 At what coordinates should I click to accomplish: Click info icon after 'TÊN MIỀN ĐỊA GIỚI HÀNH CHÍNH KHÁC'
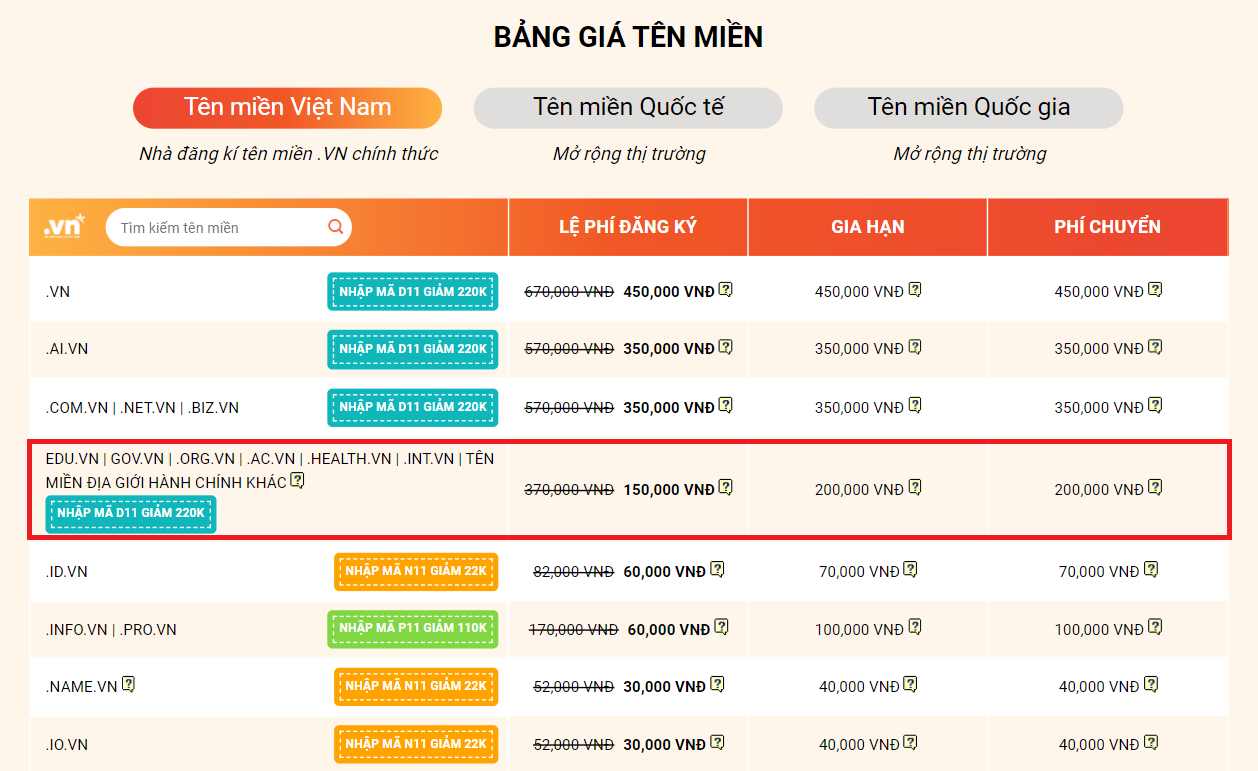point(297,481)
